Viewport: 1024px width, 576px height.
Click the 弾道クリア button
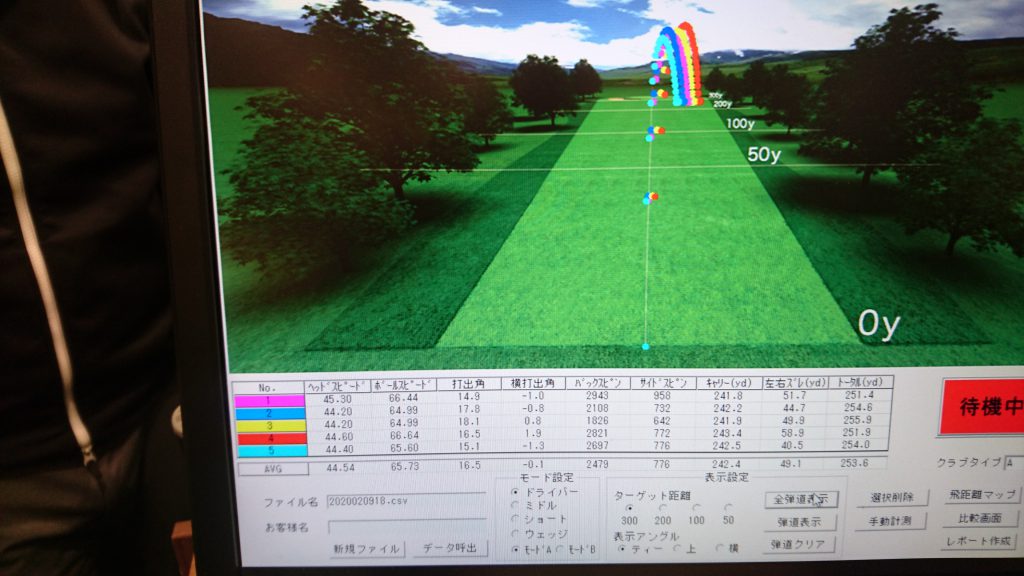pos(797,544)
